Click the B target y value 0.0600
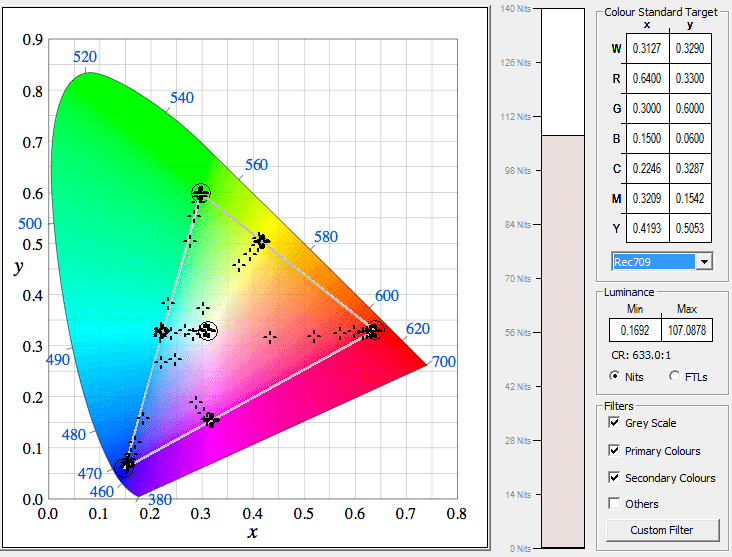 pos(690,138)
